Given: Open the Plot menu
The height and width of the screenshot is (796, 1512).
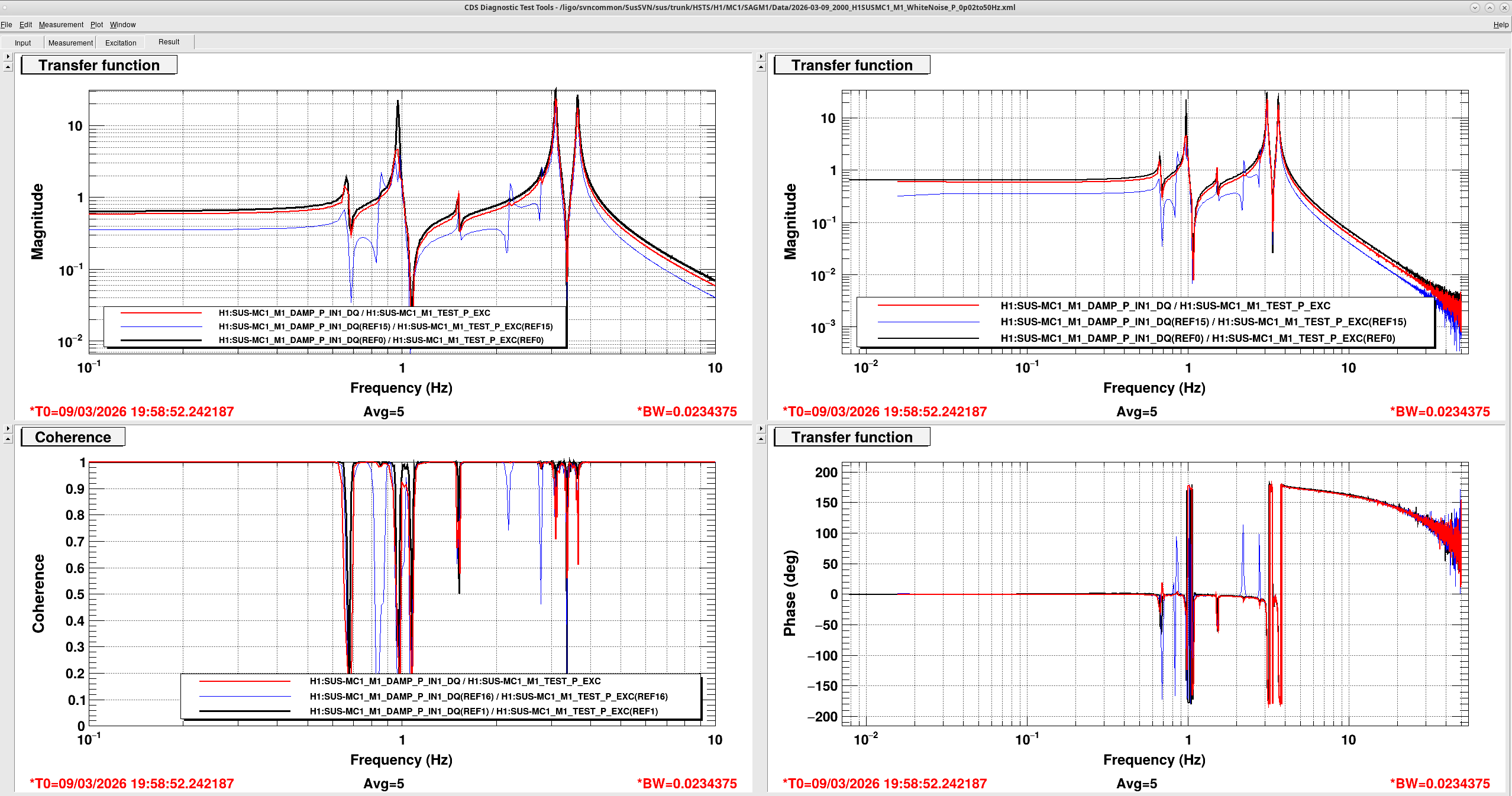Looking at the screenshot, I should [96, 25].
